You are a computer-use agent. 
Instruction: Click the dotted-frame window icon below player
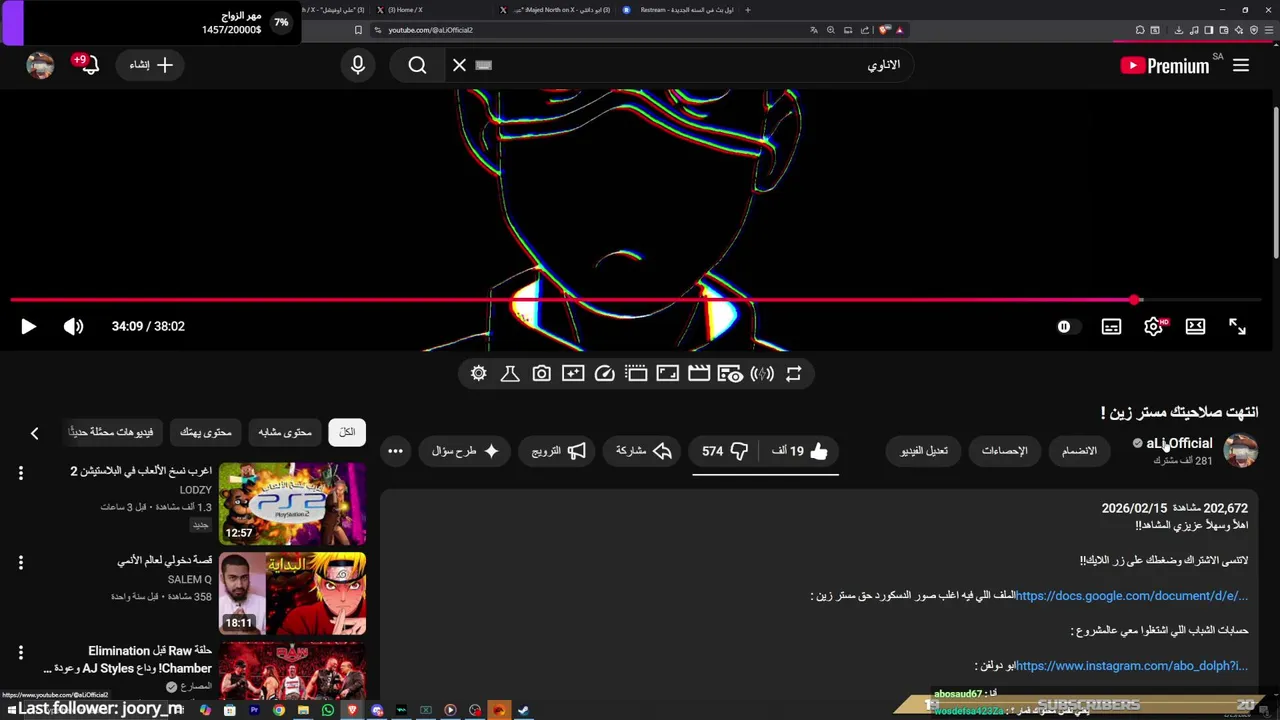pyautogui.click(x=636, y=373)
